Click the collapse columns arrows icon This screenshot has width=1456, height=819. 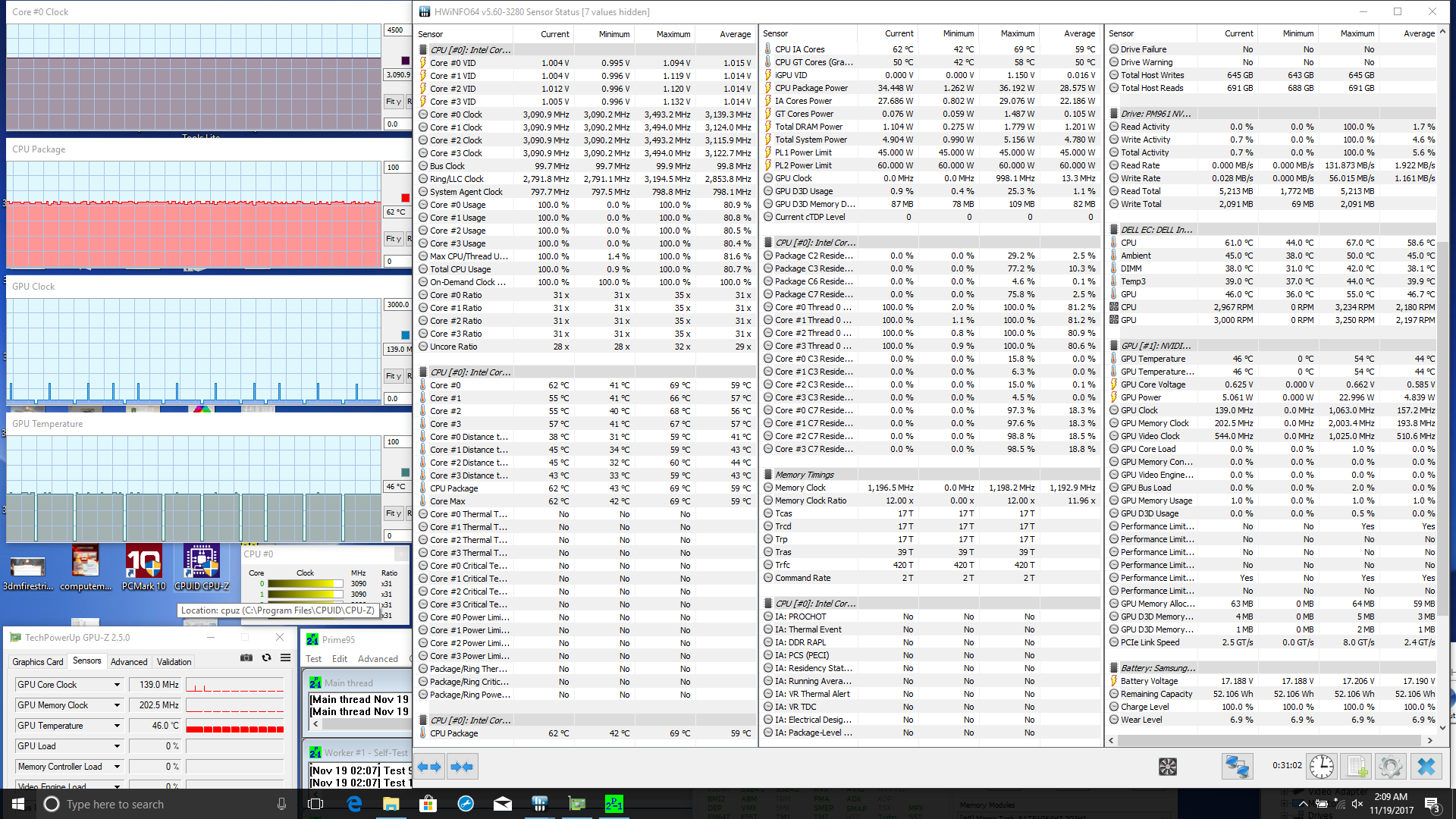pyautogui.click(x=462, y=767)
